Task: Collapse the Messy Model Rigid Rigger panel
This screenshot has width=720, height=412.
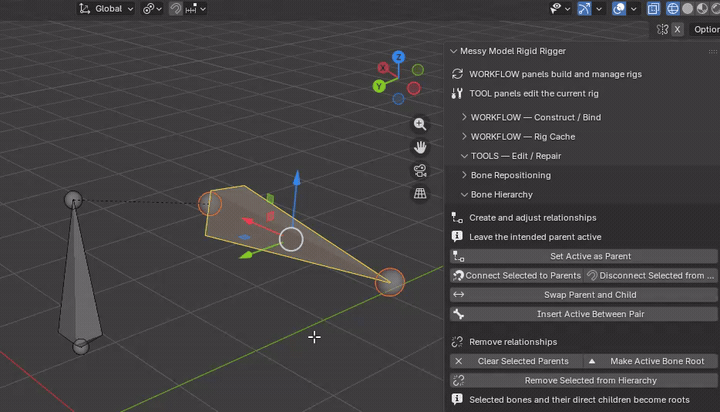Action: (x=454, y=51)
